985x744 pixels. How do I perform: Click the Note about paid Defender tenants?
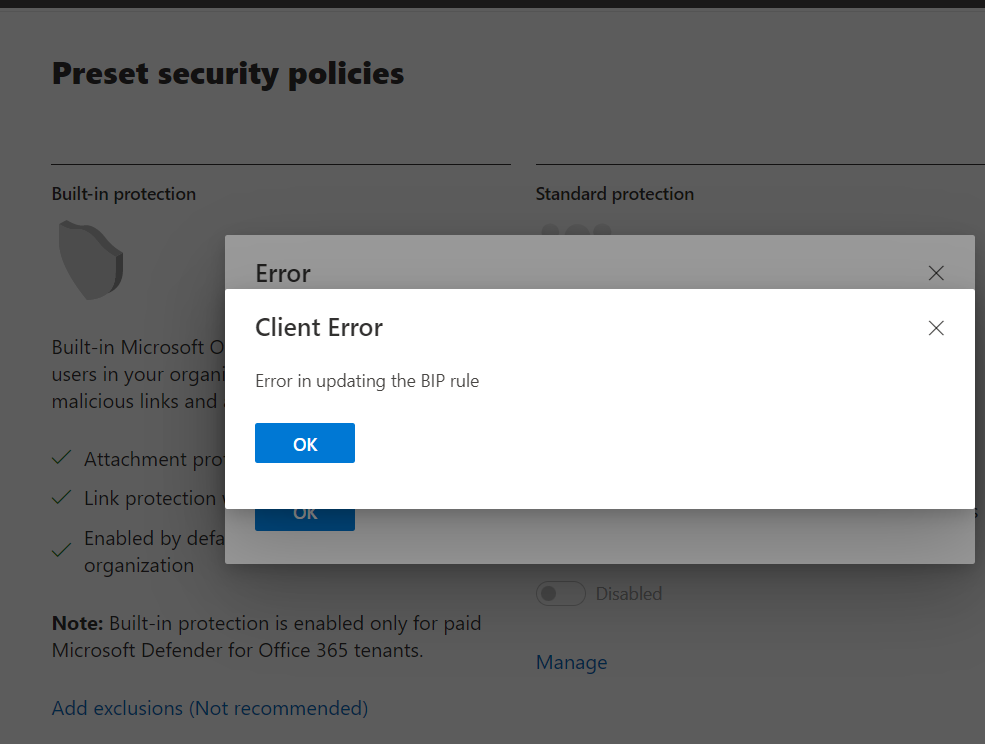coord(266,636)
